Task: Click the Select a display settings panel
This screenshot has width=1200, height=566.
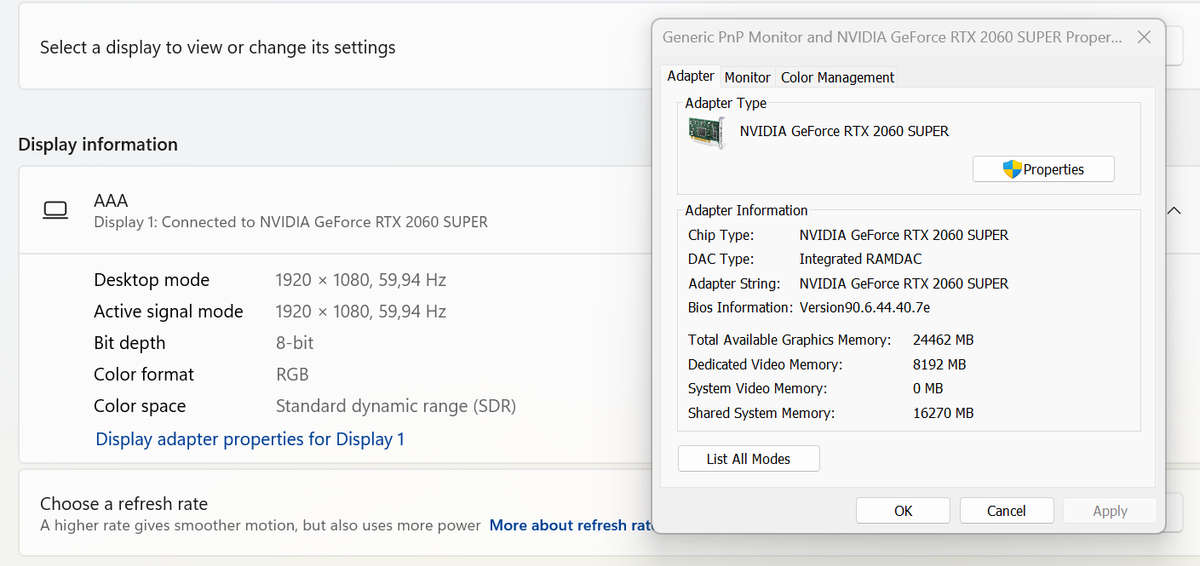Action: pos(300,48)
